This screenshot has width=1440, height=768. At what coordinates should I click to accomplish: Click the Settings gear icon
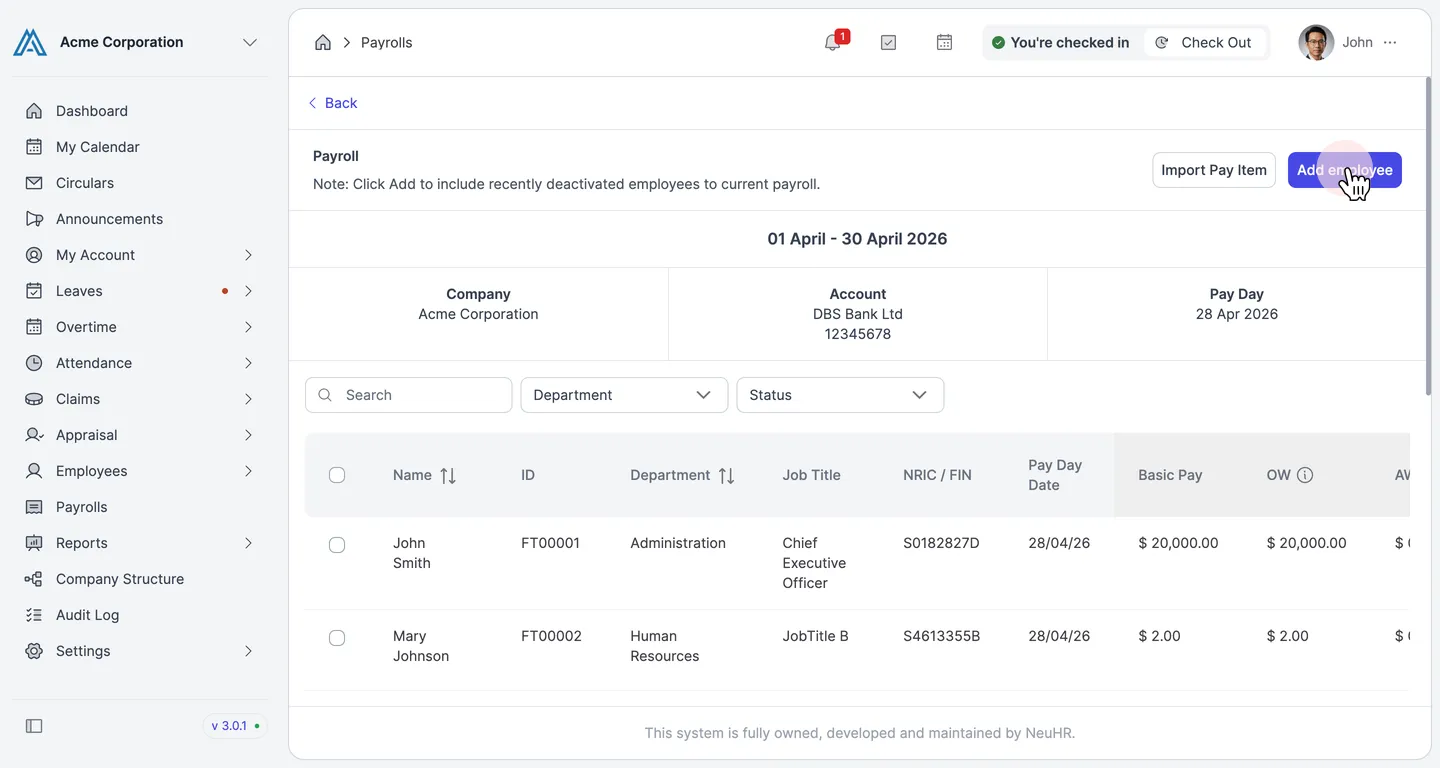point(34,651)
